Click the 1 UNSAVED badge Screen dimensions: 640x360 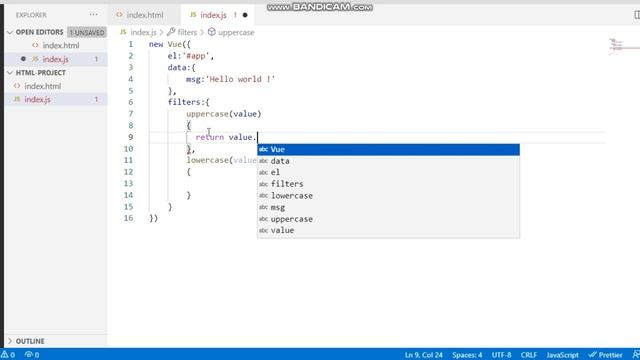point(87,32)
